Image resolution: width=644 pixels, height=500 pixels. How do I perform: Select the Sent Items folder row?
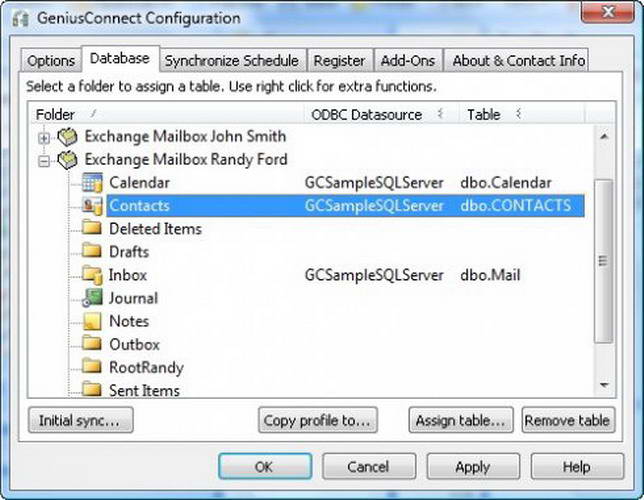point(143,390)
